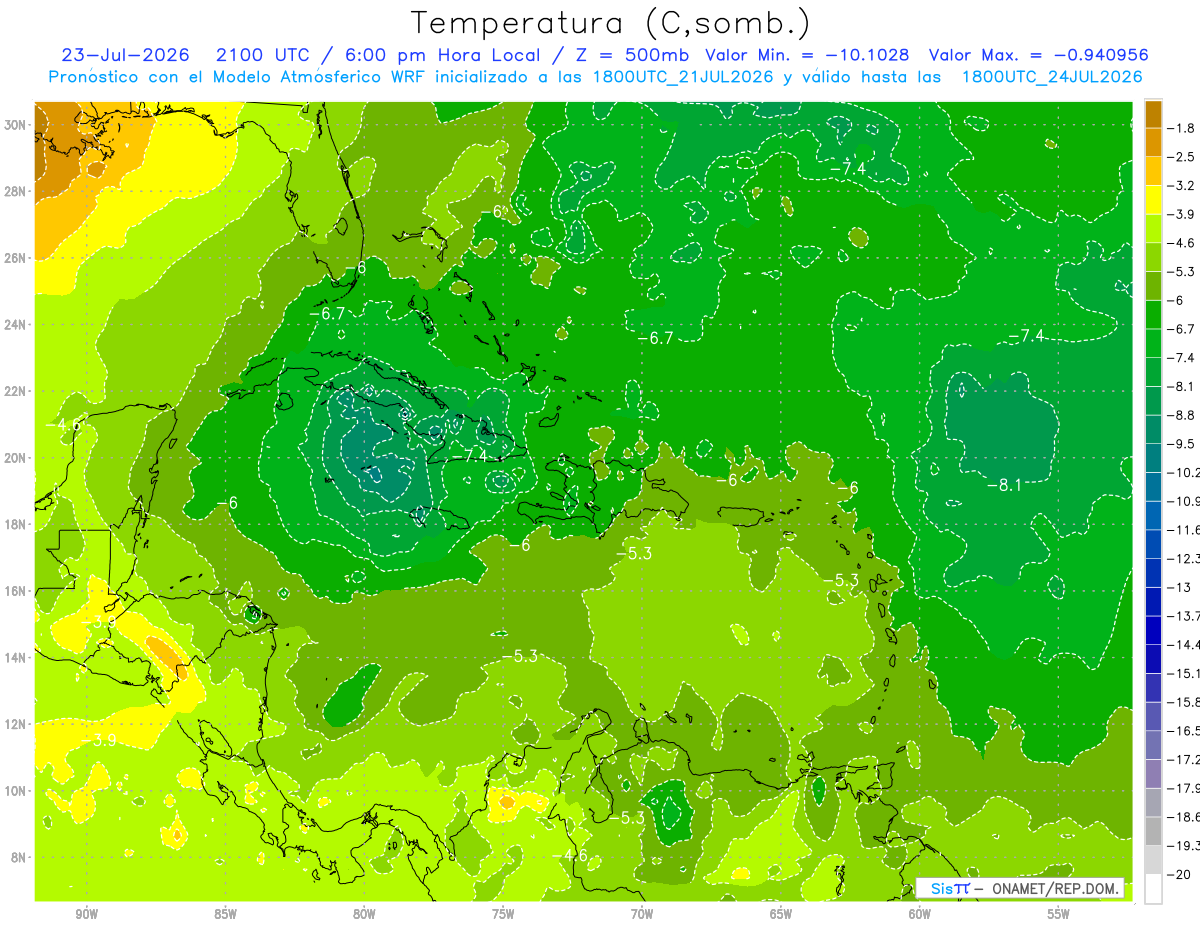The image size is (1200, 927).
Task: Click the '70W' longitude axis label
Action: pyautogui.click(x=642, y=915)
